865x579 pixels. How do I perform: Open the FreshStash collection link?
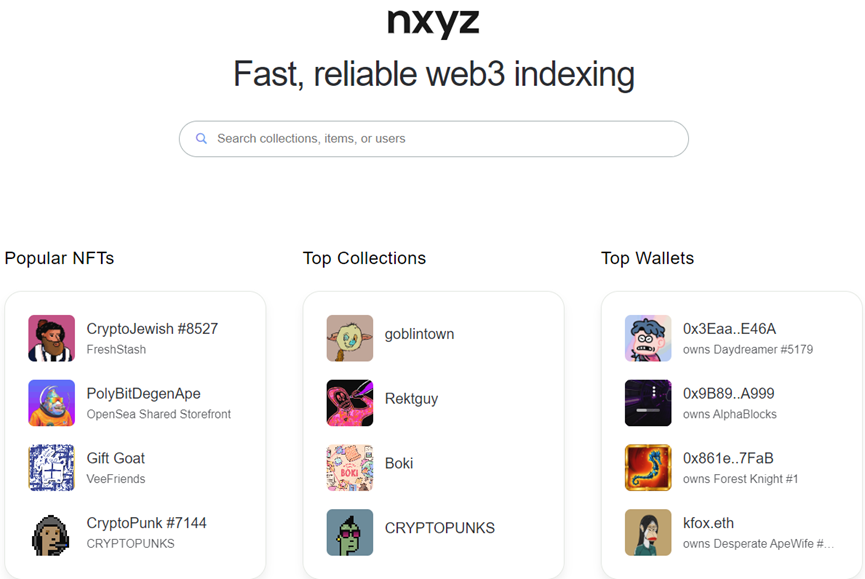(116, 350)
